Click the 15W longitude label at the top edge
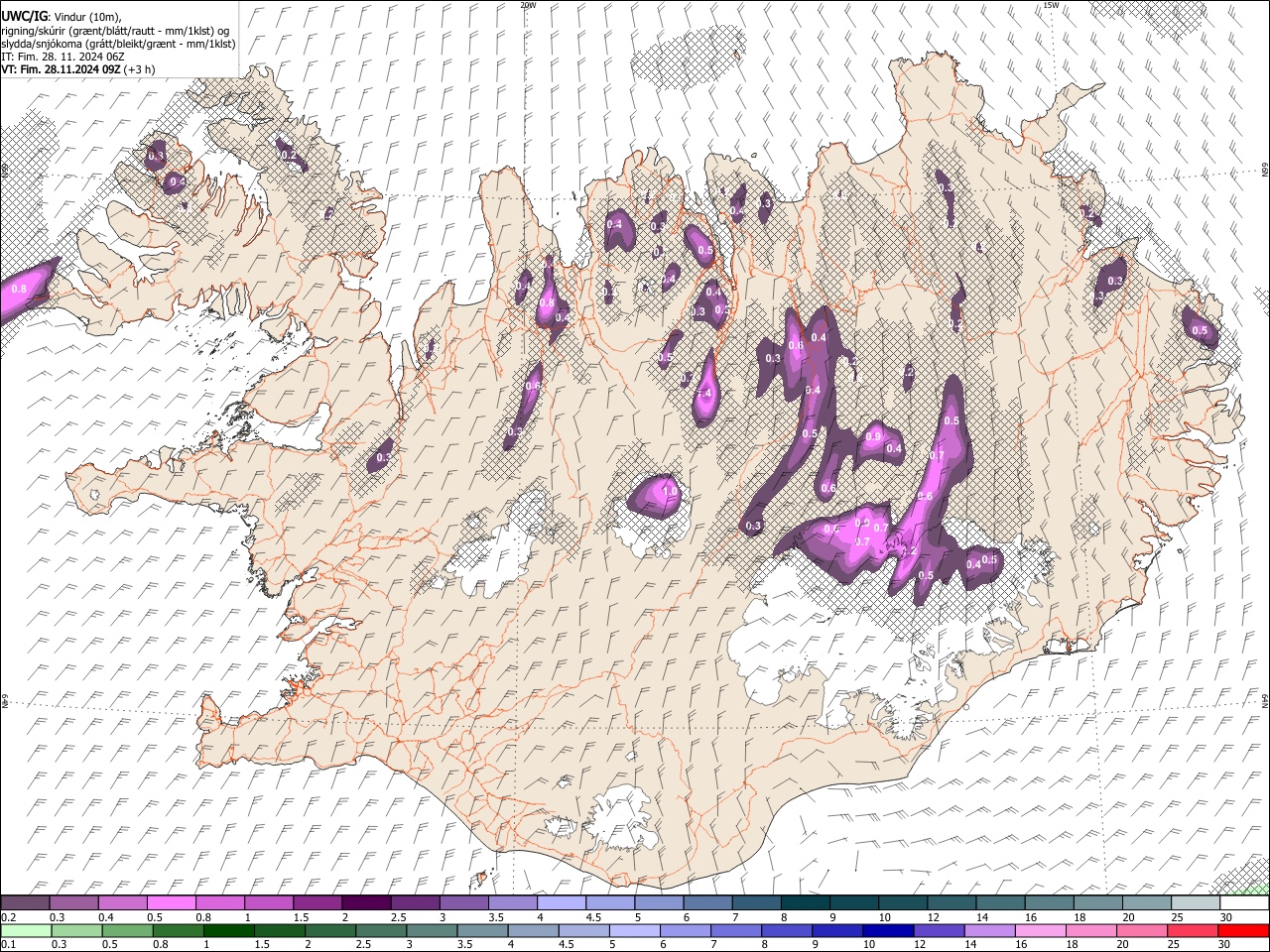 point(1051,5)
